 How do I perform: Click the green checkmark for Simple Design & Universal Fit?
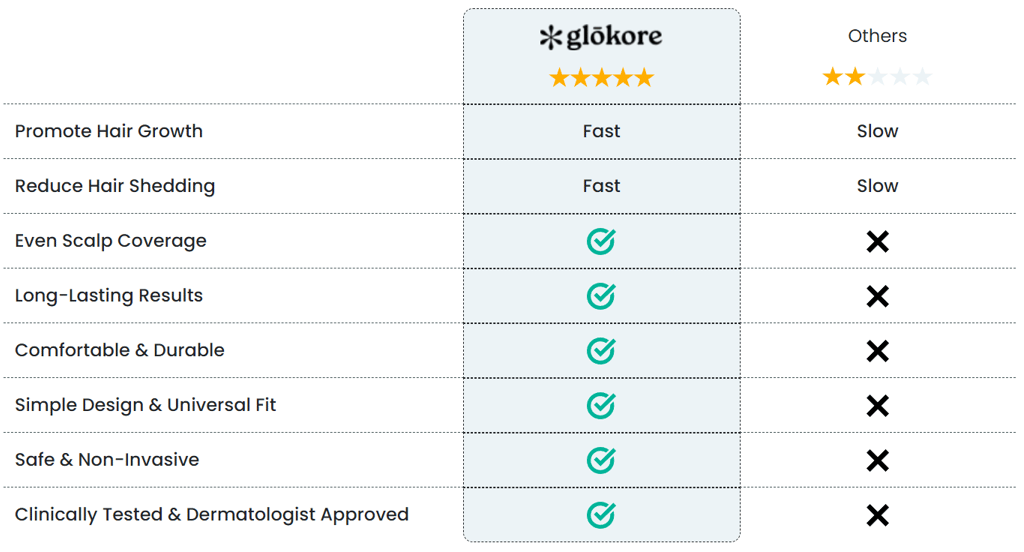coord(601,405)
